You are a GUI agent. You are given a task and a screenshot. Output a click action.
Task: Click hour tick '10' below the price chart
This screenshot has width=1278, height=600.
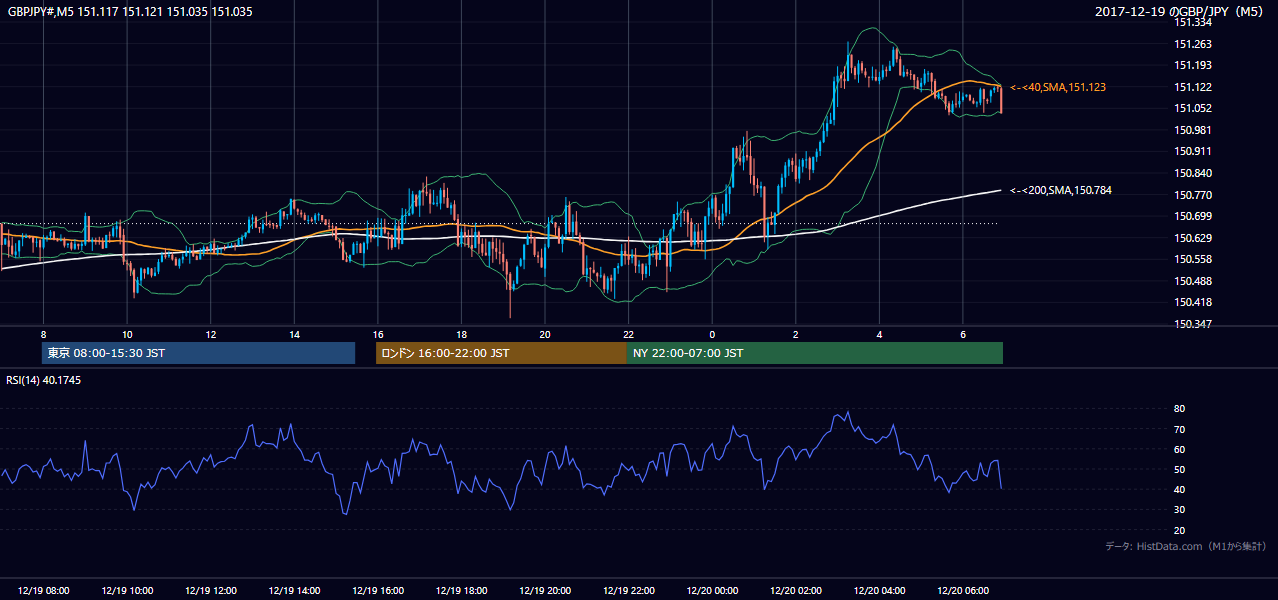click(x=127, y=335)
